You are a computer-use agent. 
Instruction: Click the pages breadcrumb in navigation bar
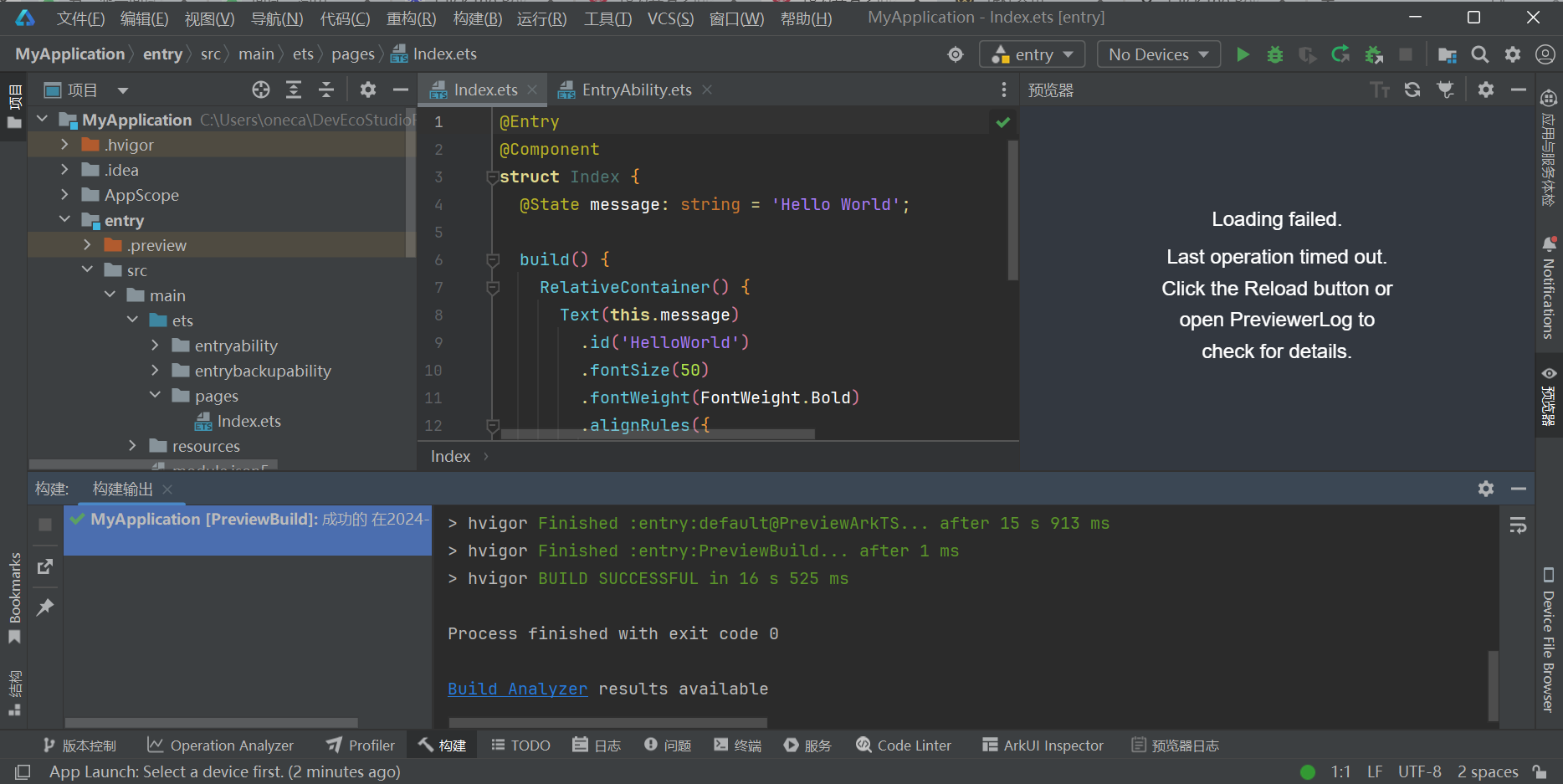[353, 54]
